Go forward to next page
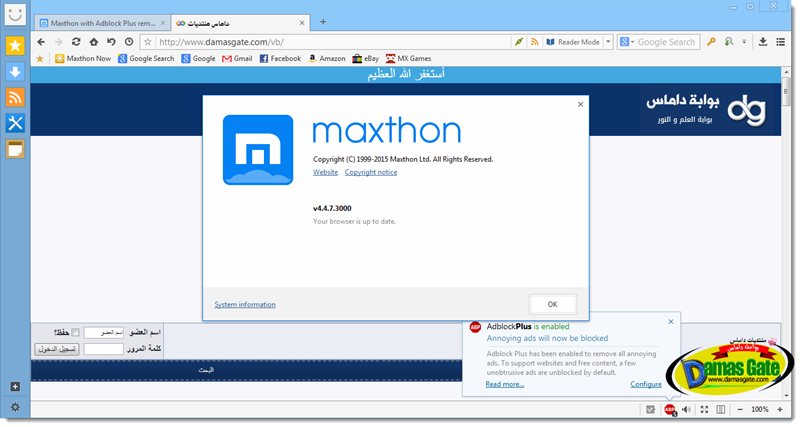The height and width of the screenshot is (427, 800). (x=59, y=42)
